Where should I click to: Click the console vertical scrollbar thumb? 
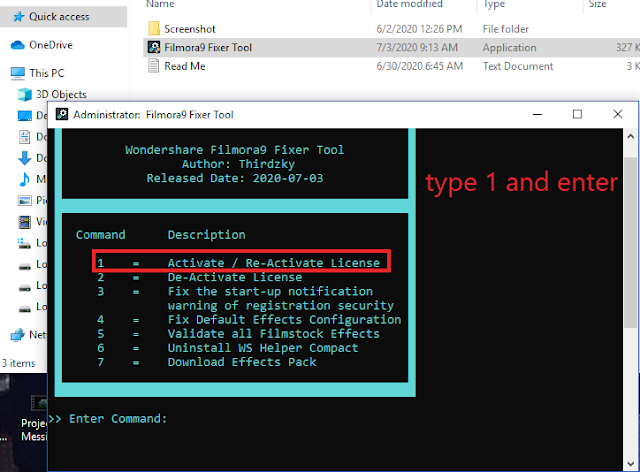tap(631, 242)
